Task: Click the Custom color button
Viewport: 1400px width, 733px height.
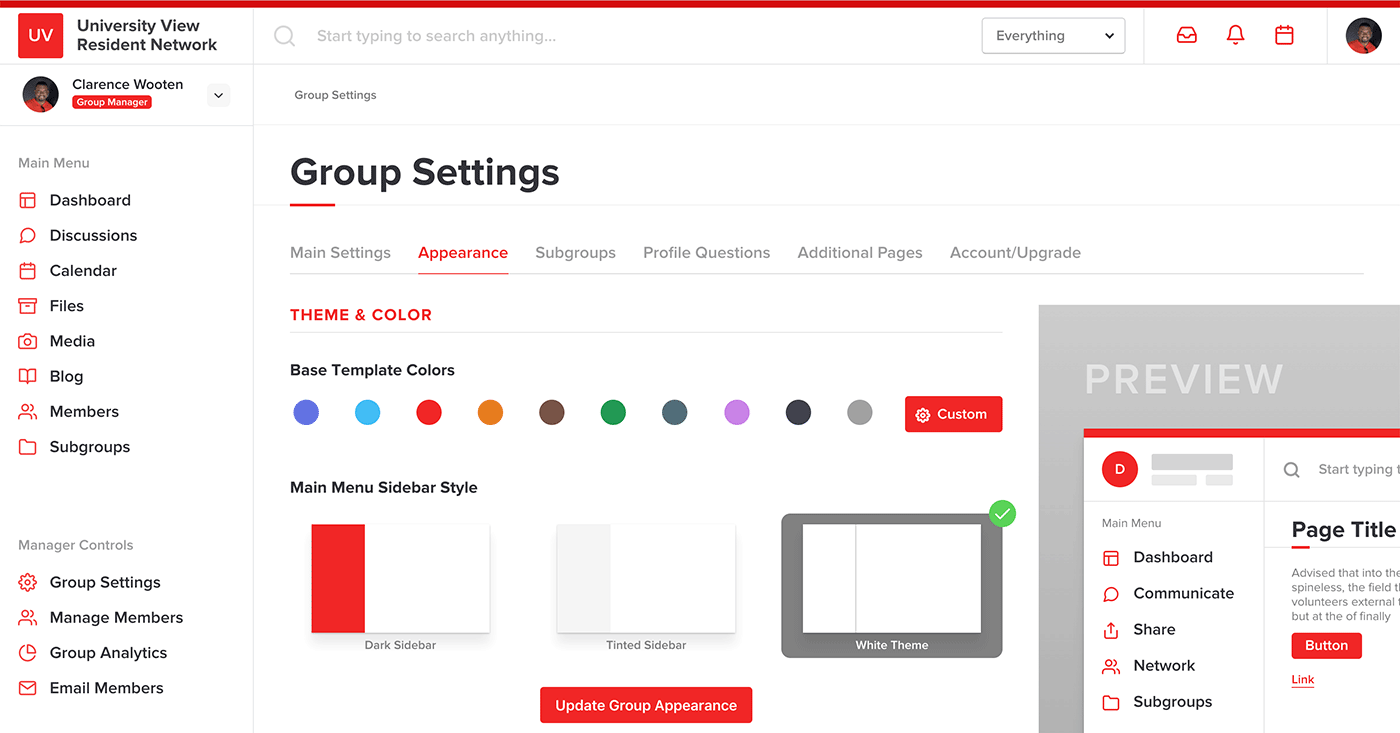Action: tap(953, 414)
